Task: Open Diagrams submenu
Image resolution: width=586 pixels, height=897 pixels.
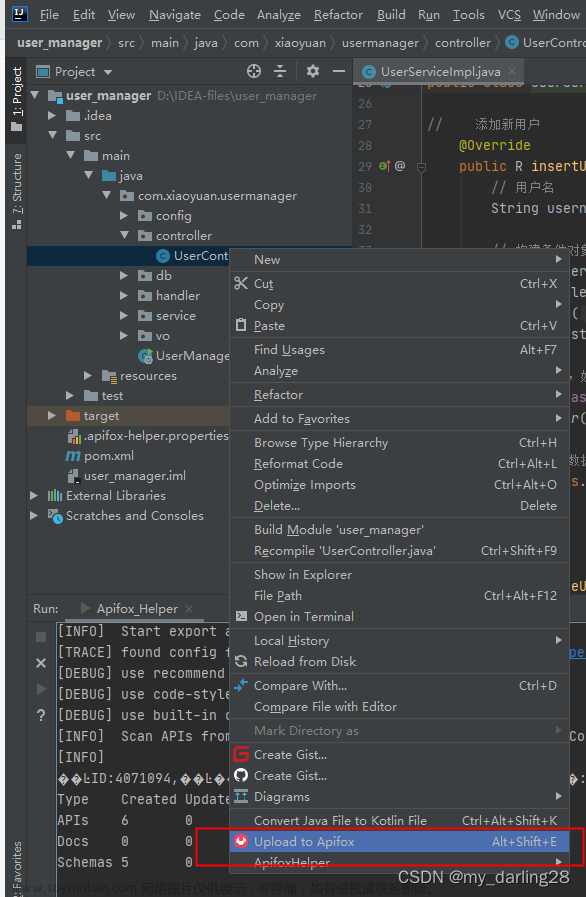Action: click(399, 797)
